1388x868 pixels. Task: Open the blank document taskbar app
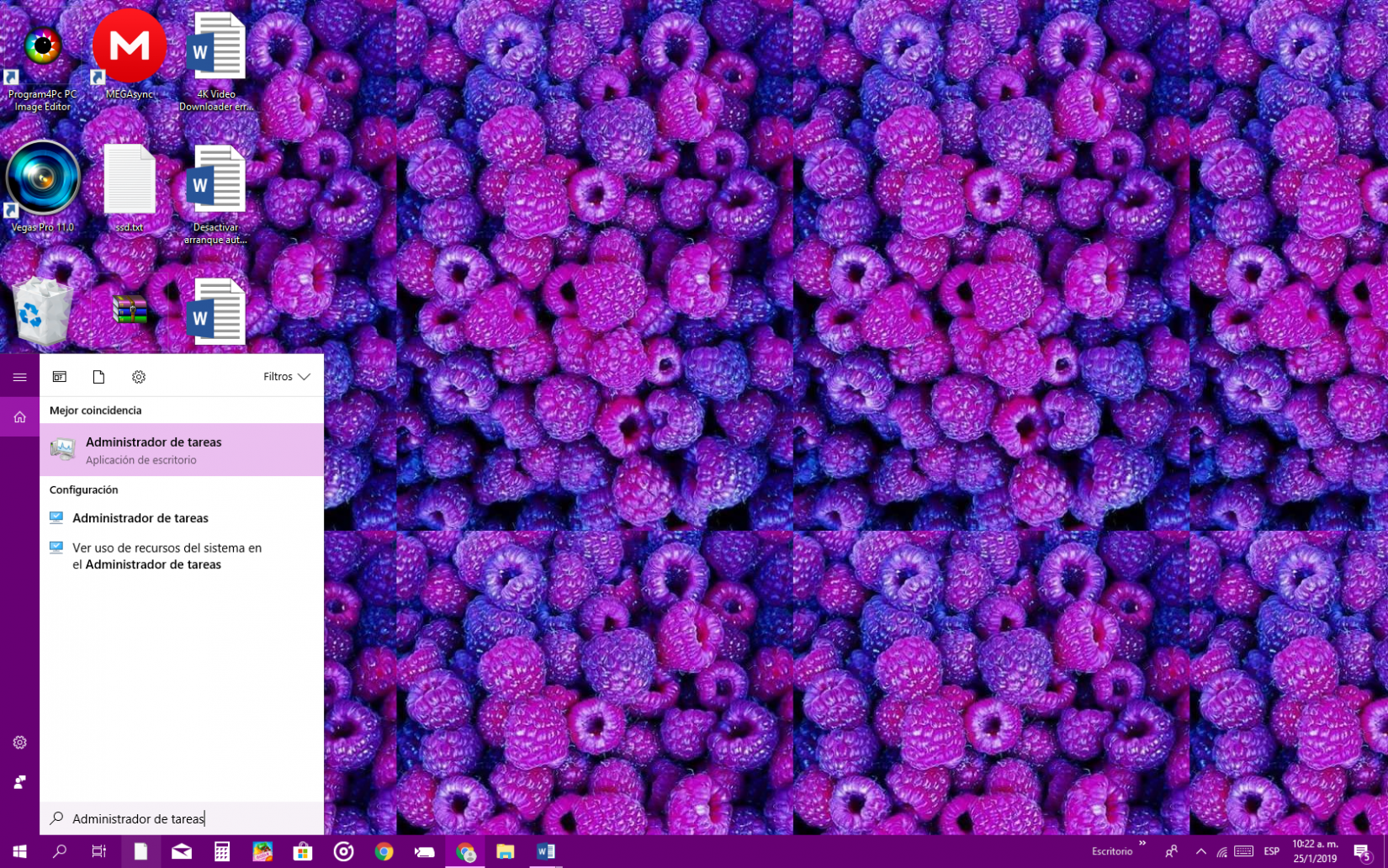click(x=140, y=851)
